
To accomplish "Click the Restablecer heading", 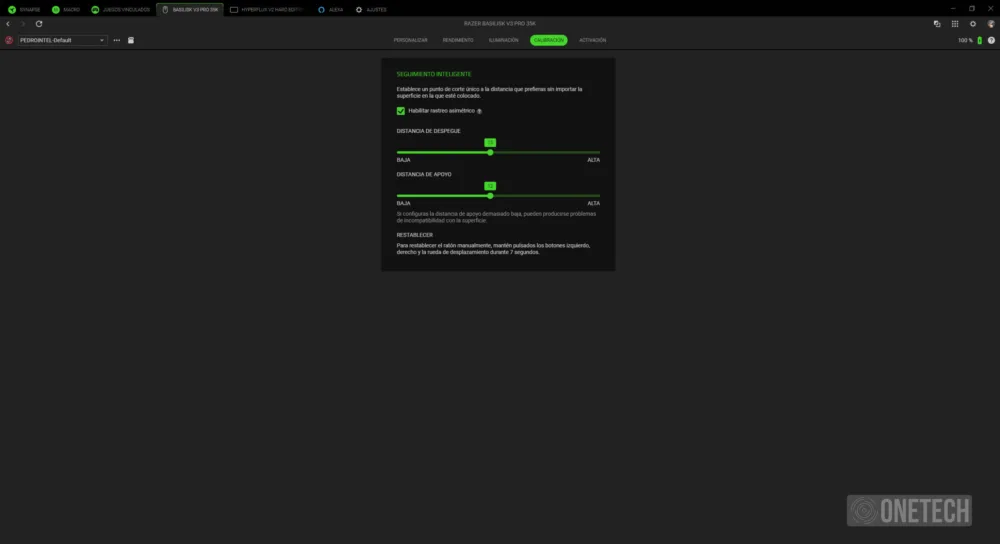I will coord(415,235).
